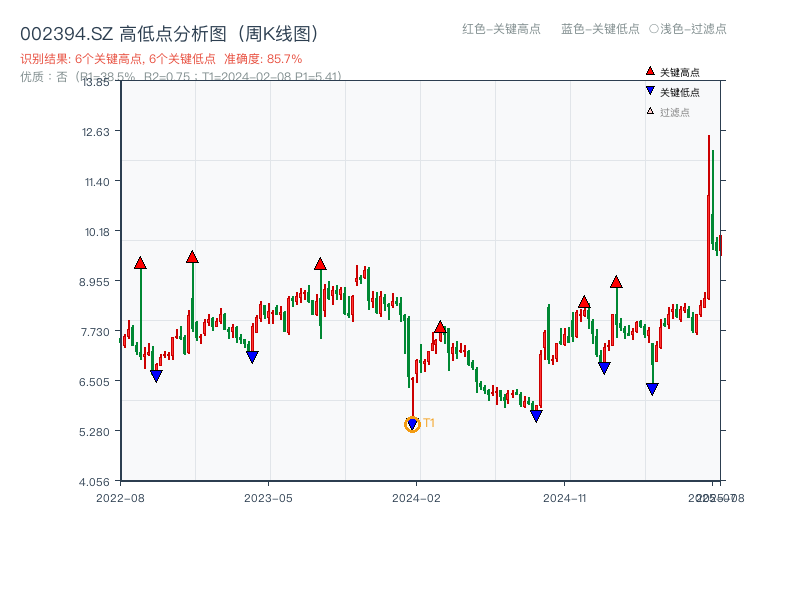Click the orange T1 text label
Viewport: 800px width, 600px height.
429,423
